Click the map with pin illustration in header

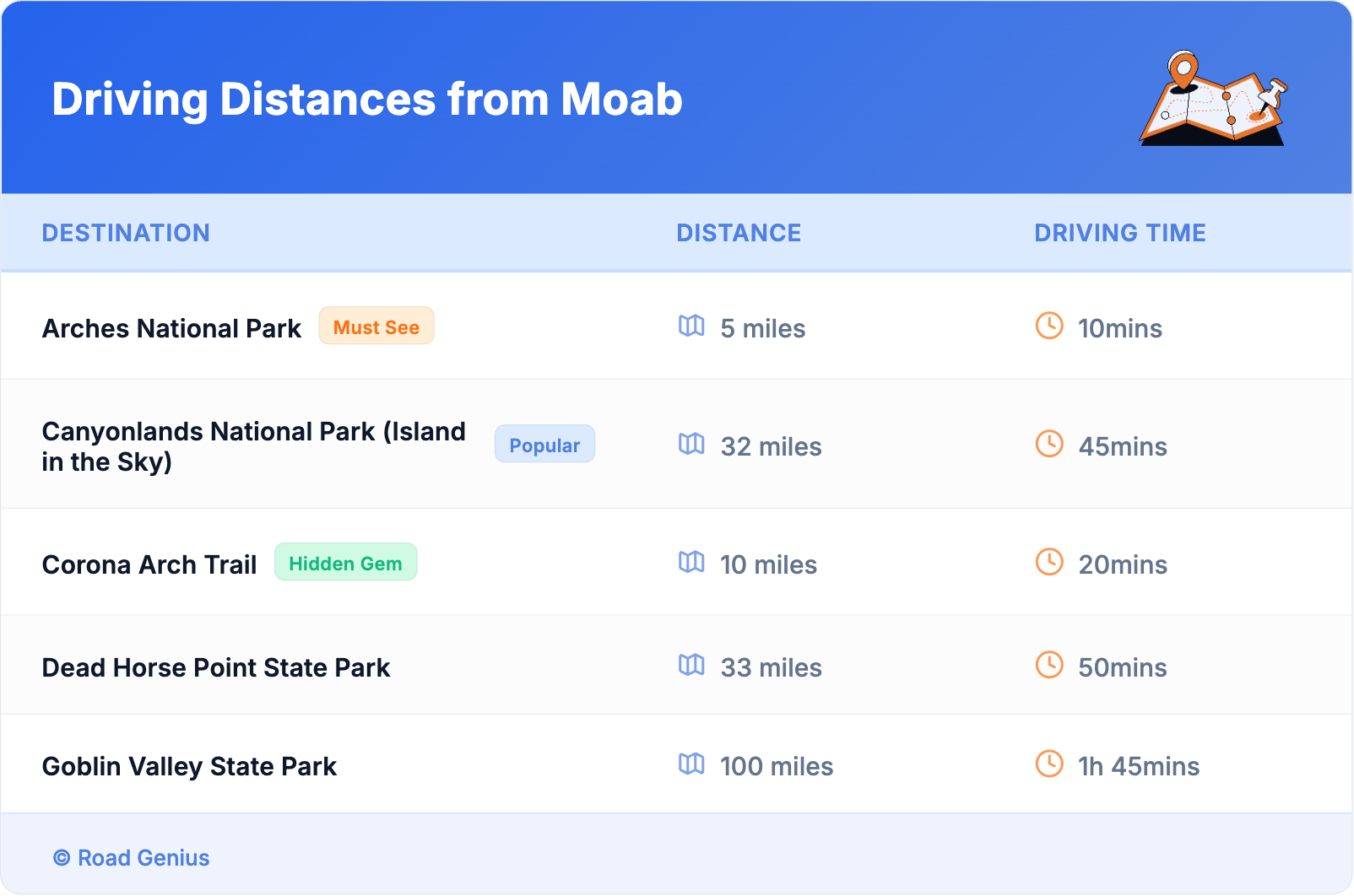1213,99
